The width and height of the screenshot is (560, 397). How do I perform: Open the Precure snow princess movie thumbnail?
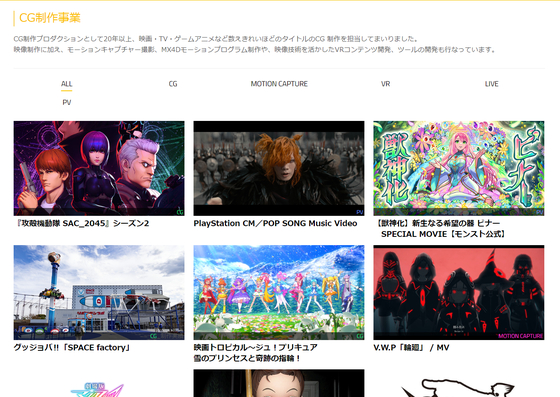pos(279,292)
